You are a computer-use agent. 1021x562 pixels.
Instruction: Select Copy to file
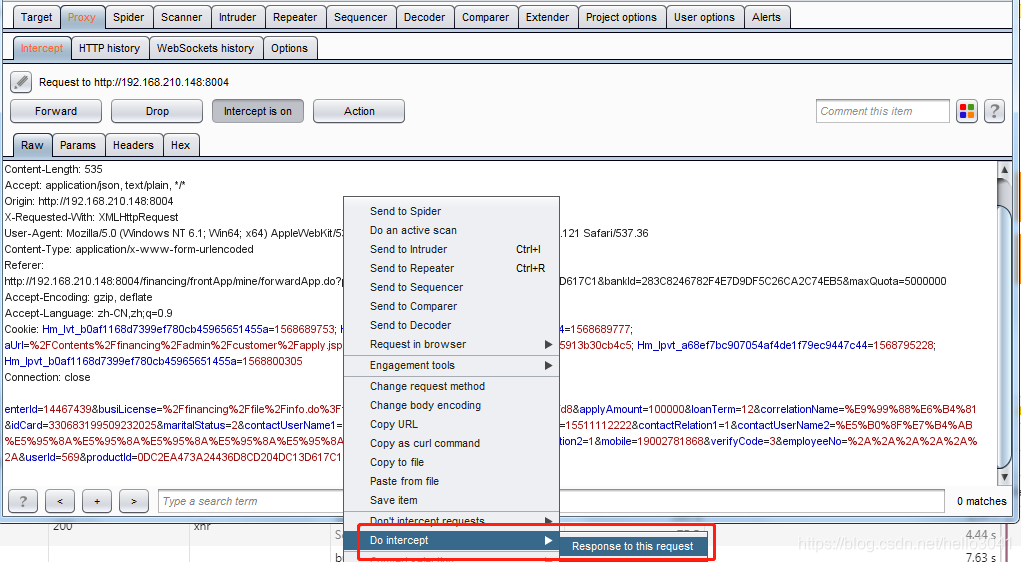[x=451, y=462]
